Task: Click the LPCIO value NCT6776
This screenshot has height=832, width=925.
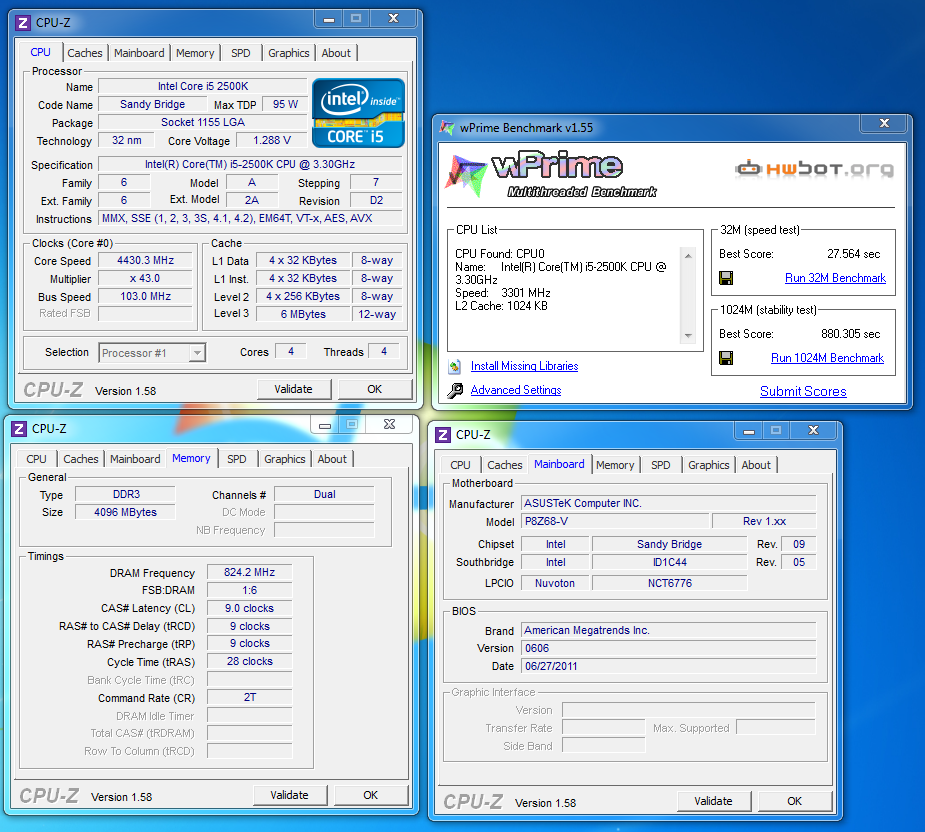Action: click(670, 584)
